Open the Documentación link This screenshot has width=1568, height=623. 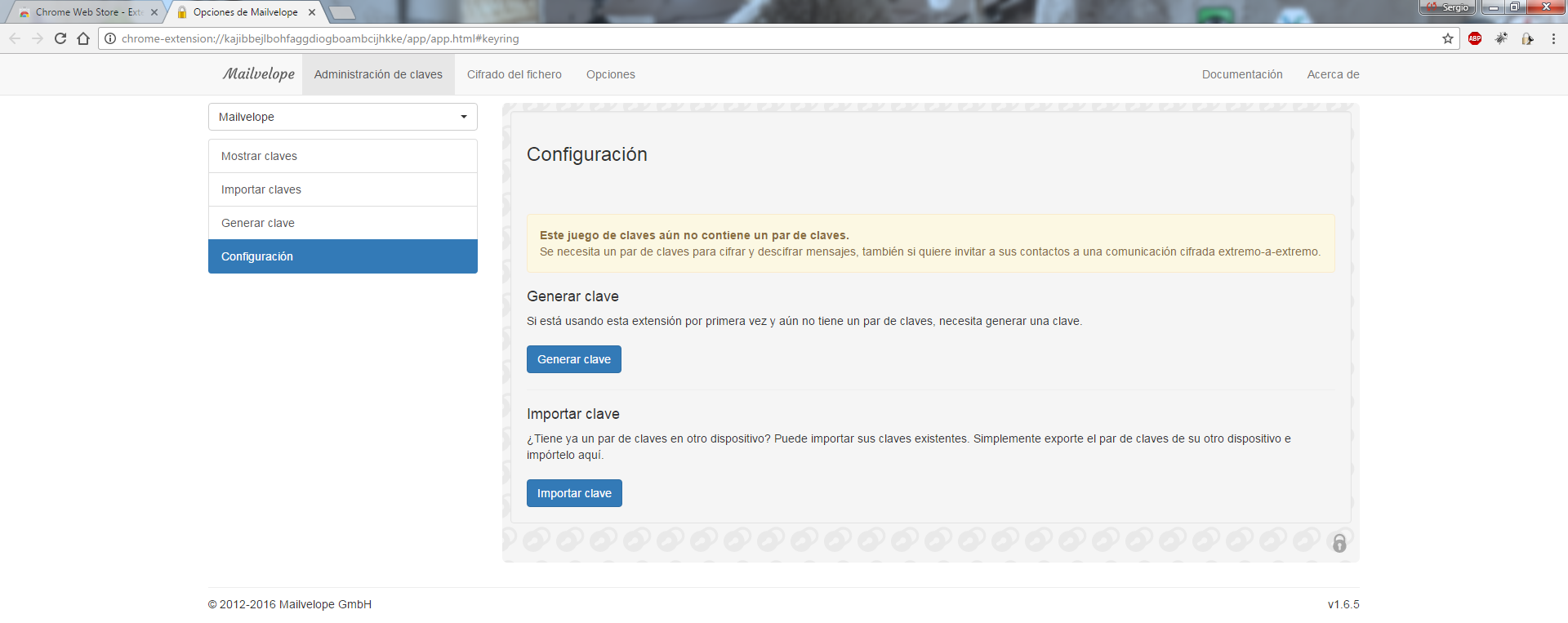[x=1242, y=74]
